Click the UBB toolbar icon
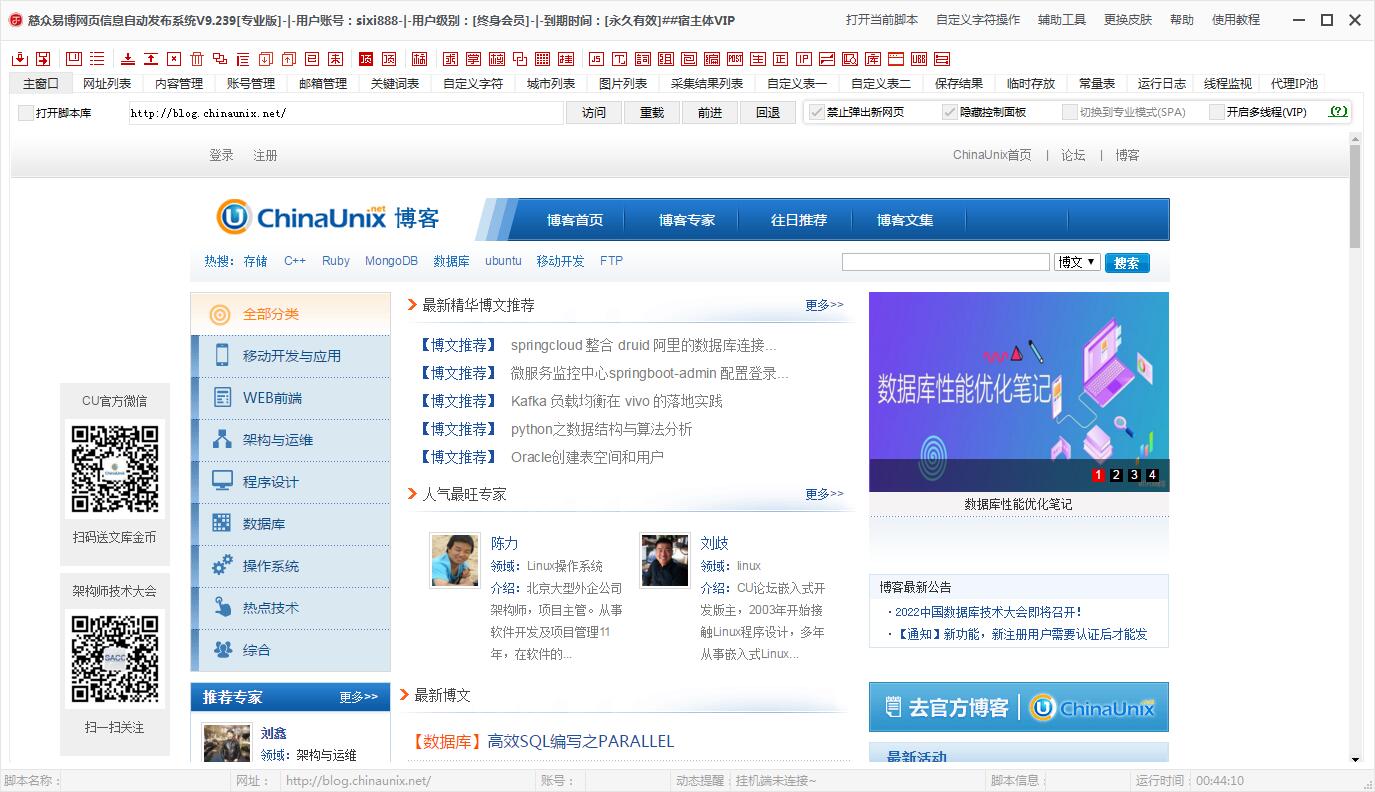 click(x=918, y=59)
